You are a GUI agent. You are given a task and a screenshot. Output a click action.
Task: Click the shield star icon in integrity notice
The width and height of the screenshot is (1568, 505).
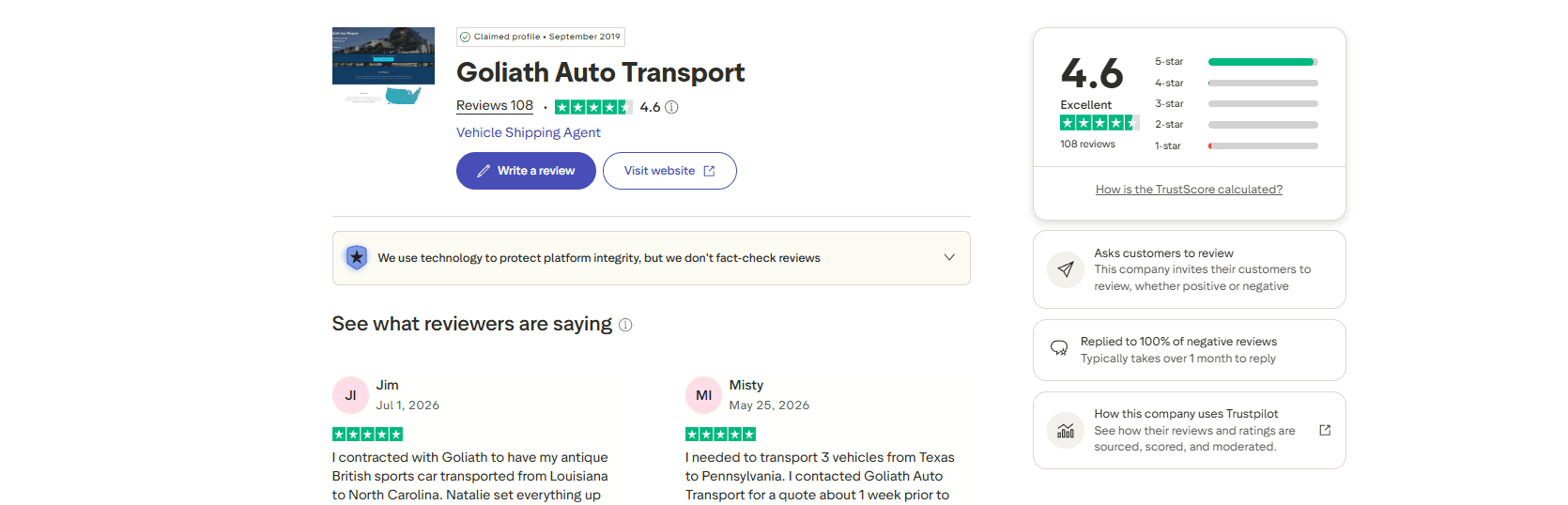[x=357, y=257]
